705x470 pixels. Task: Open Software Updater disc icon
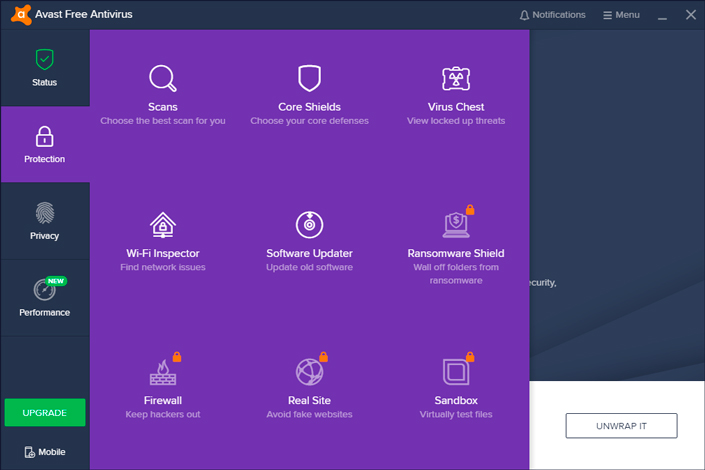pos(309,224)
